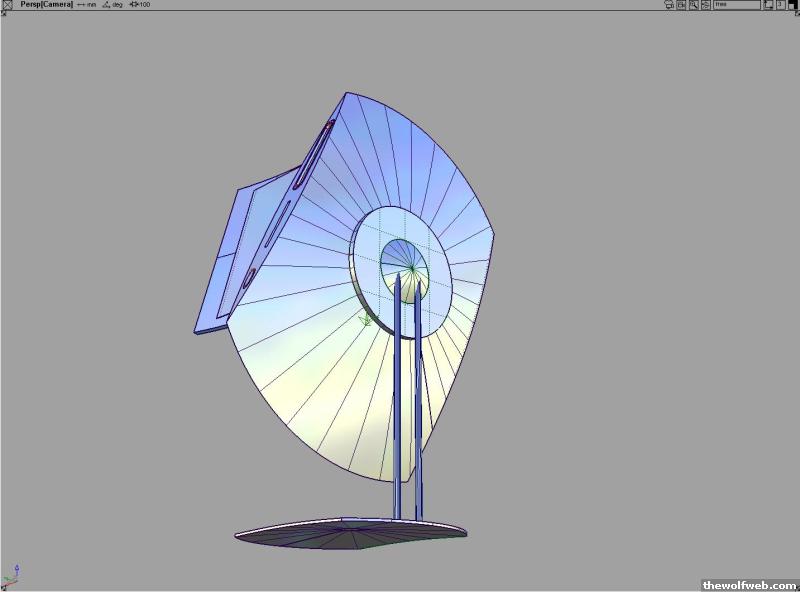Toggle the icon right of the 'free' field
800x592 pixels.
point(768,5)
